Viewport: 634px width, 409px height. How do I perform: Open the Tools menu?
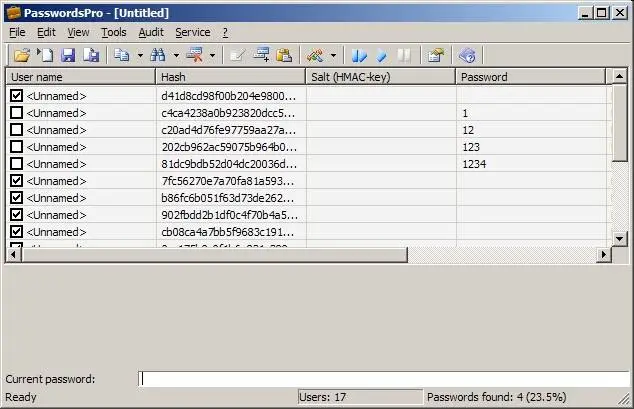click(114, 32)
